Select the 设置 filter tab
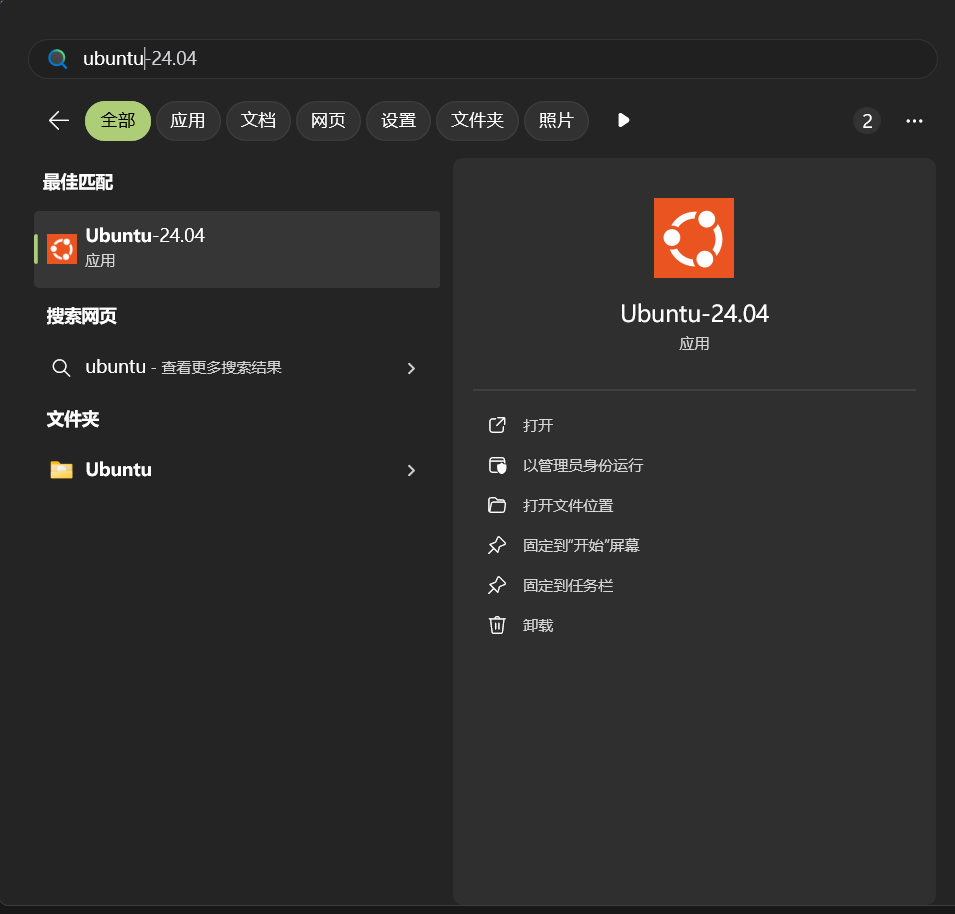The width and height of the screenshot is (955, 914). (398, 121)
